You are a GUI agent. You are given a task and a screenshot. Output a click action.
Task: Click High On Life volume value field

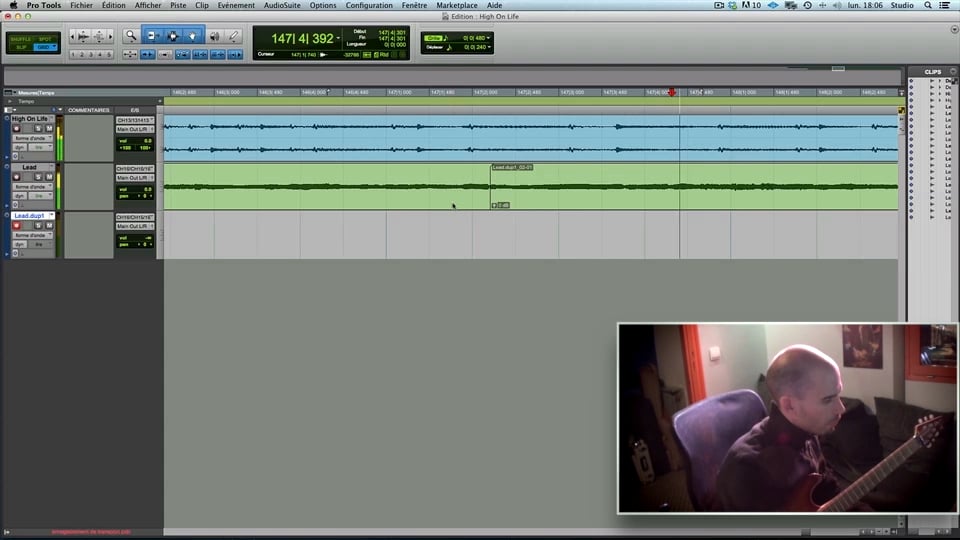tap(135, 141)
